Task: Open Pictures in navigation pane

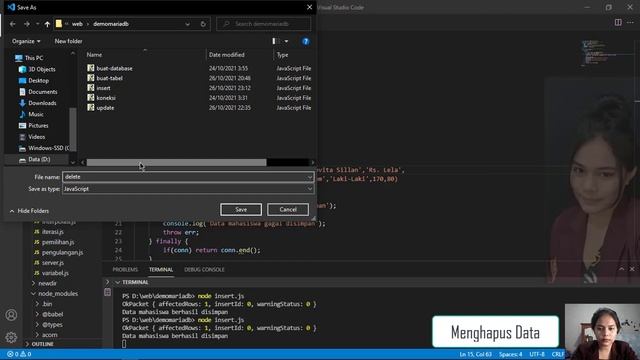Action: point(38,126)
